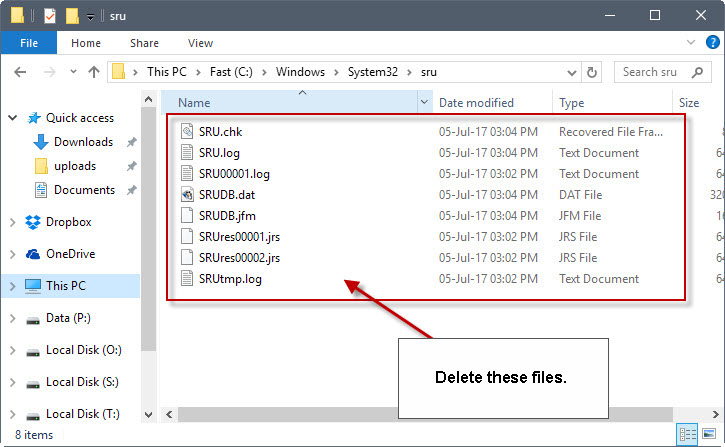Image resolution: width=725 pixels, height=447 pixels.
Task: Switch to Details view in status bar
Action: tap(688, 434)
